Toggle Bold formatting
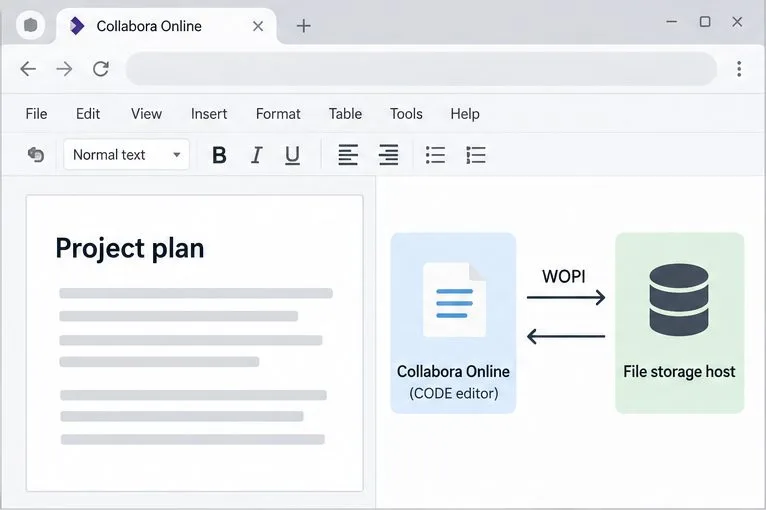This screenshot has height=510, width=766. pyautogui.click(x=219, y=155)
